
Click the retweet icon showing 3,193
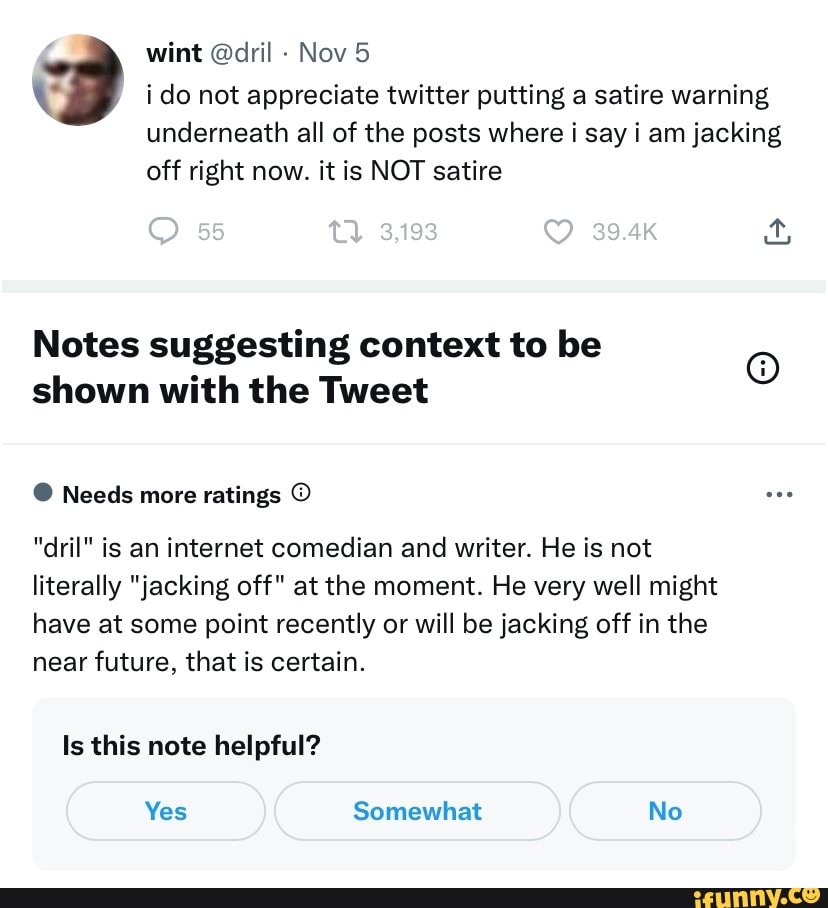coord(345,231)
